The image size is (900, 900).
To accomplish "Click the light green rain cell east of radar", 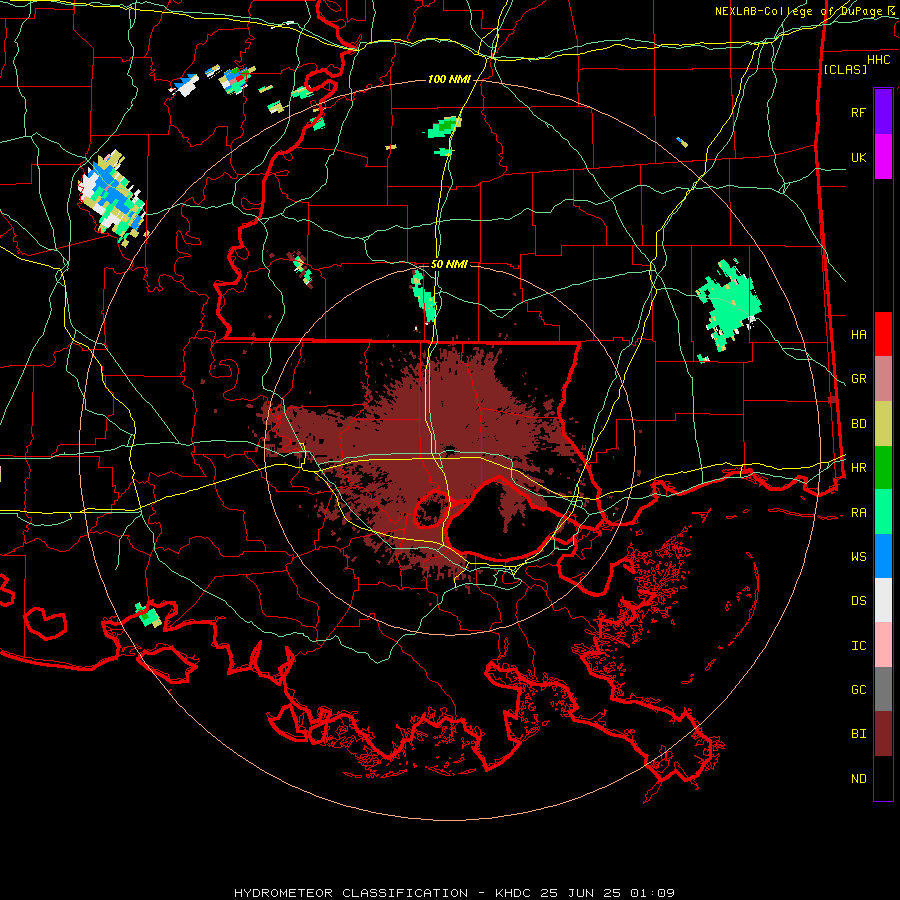I will (x=728, y=304).
